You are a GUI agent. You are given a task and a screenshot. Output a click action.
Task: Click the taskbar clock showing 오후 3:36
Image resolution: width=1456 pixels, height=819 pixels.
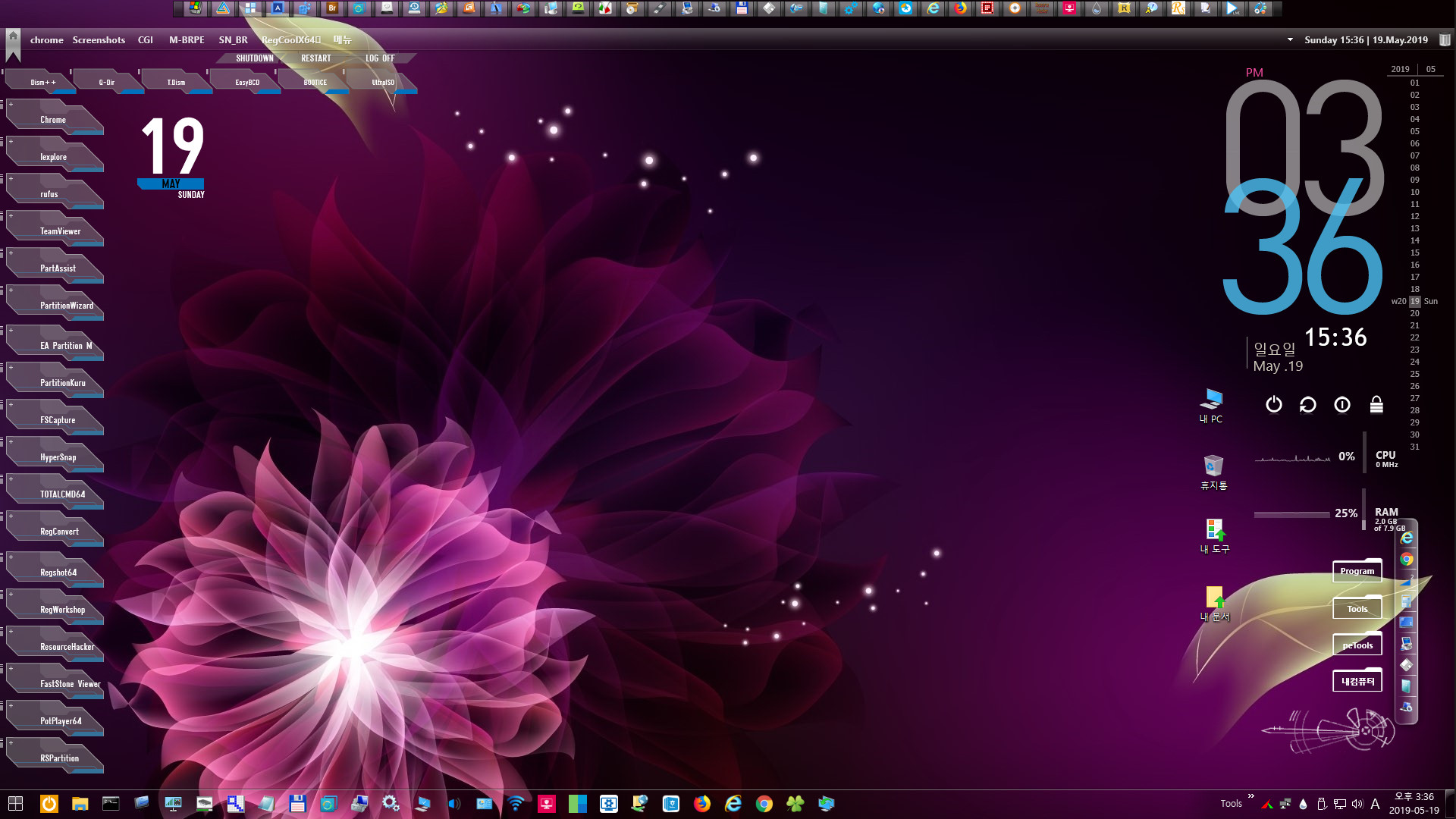click(1414, 804)
